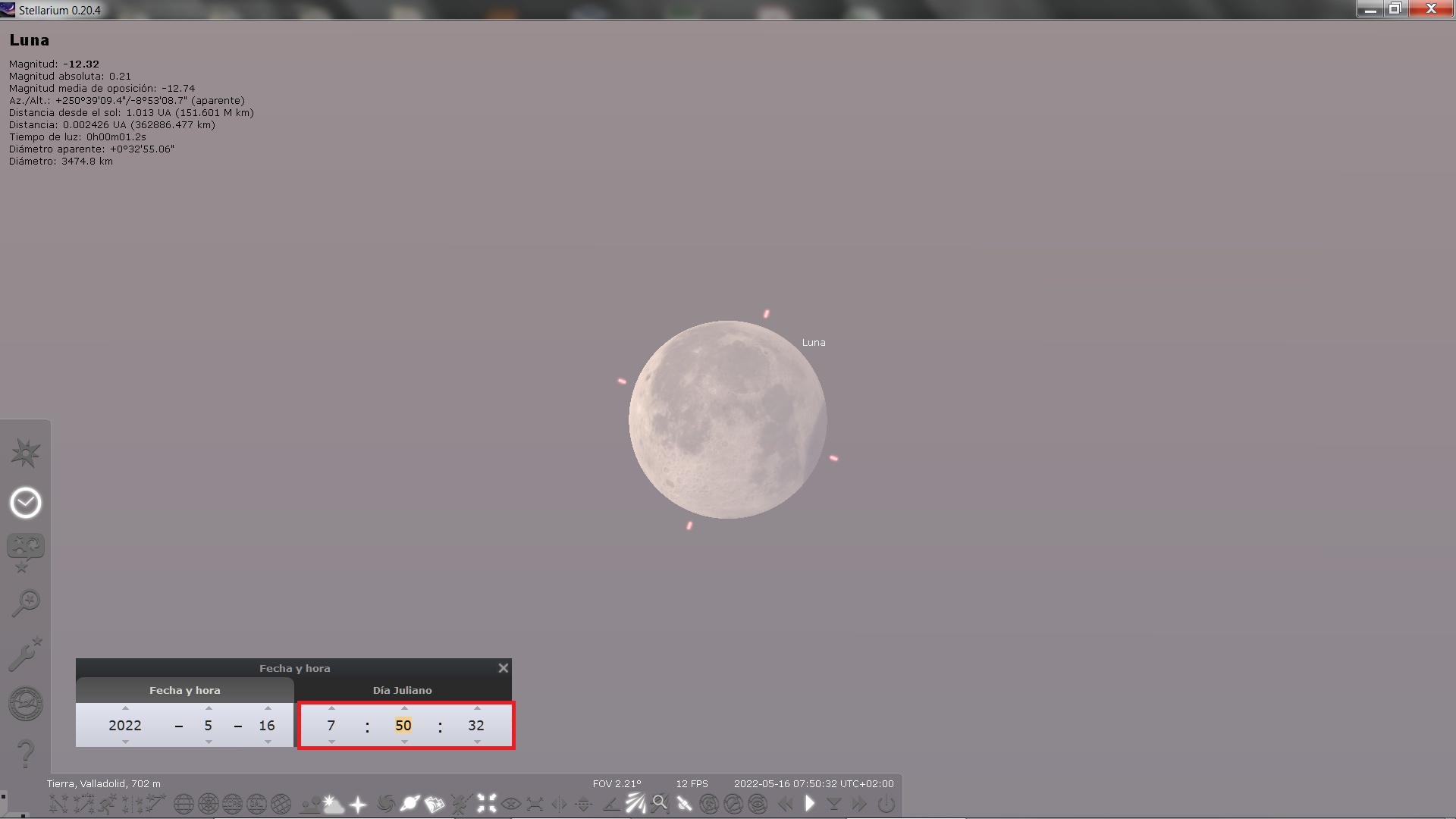Close the Fecha y hora dialog
Screen dimensions: 1456x819
[x=503, y=668]
